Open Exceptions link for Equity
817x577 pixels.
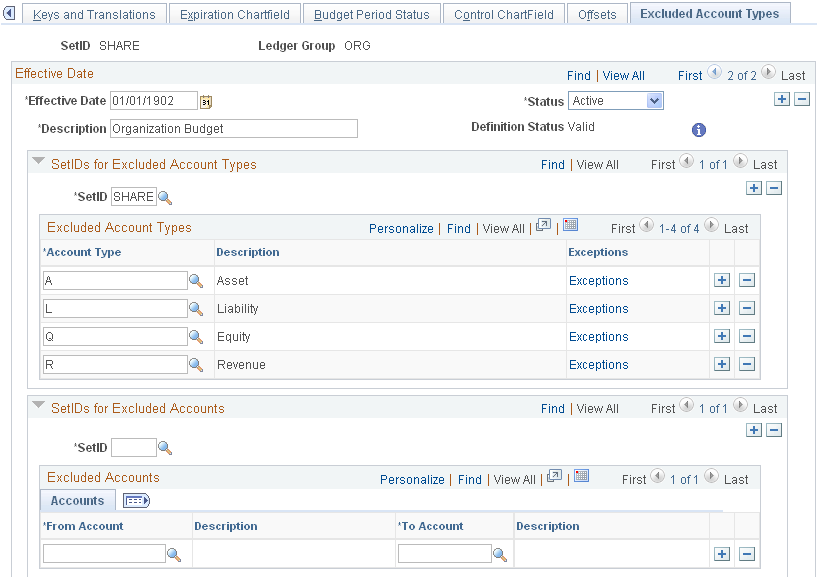pyautogui.click(x=599, y=337)
